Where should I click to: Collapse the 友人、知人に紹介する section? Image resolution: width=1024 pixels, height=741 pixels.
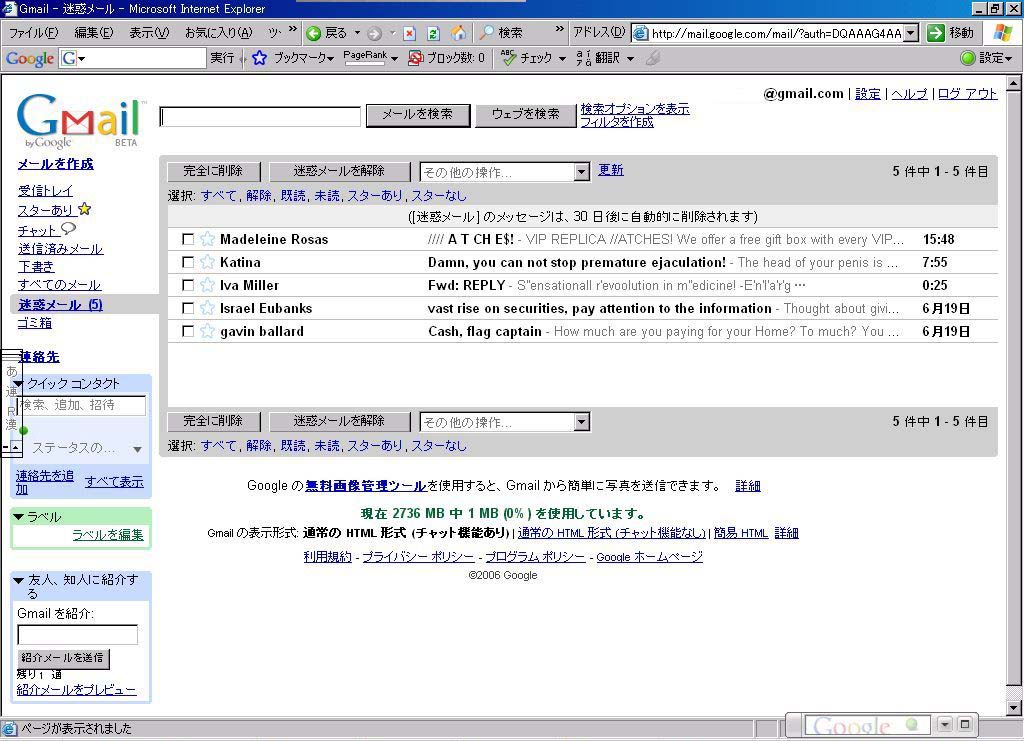[18, 580]
